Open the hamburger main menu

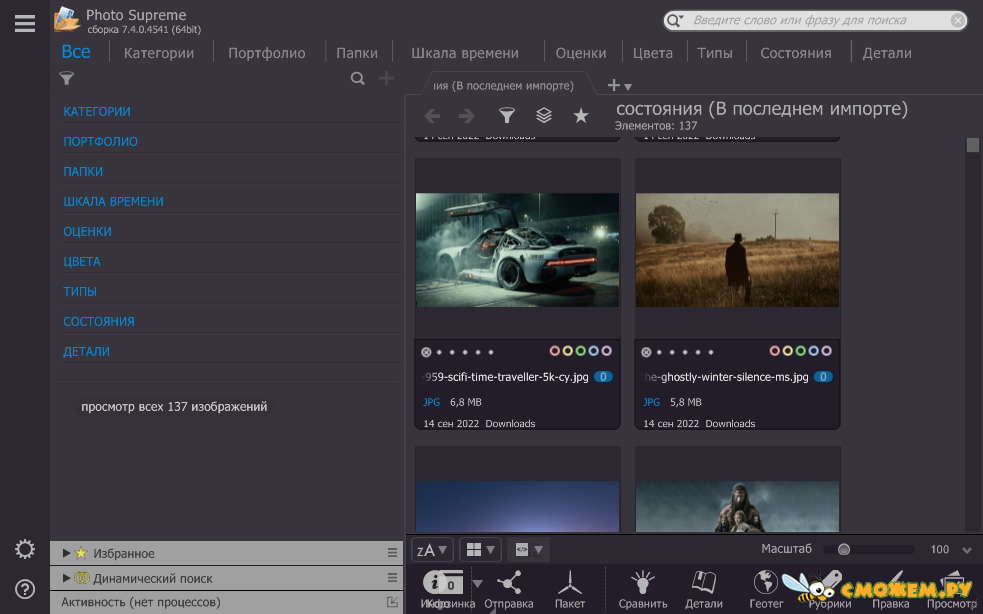click(24, 23)
